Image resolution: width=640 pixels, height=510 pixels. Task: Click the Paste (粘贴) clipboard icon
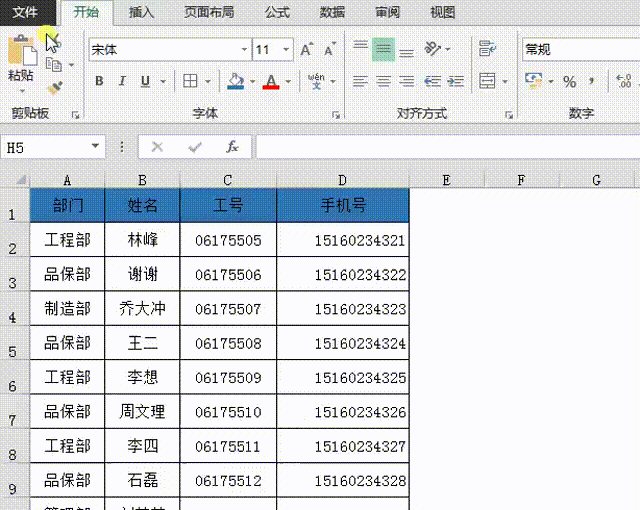coord(20,50)
